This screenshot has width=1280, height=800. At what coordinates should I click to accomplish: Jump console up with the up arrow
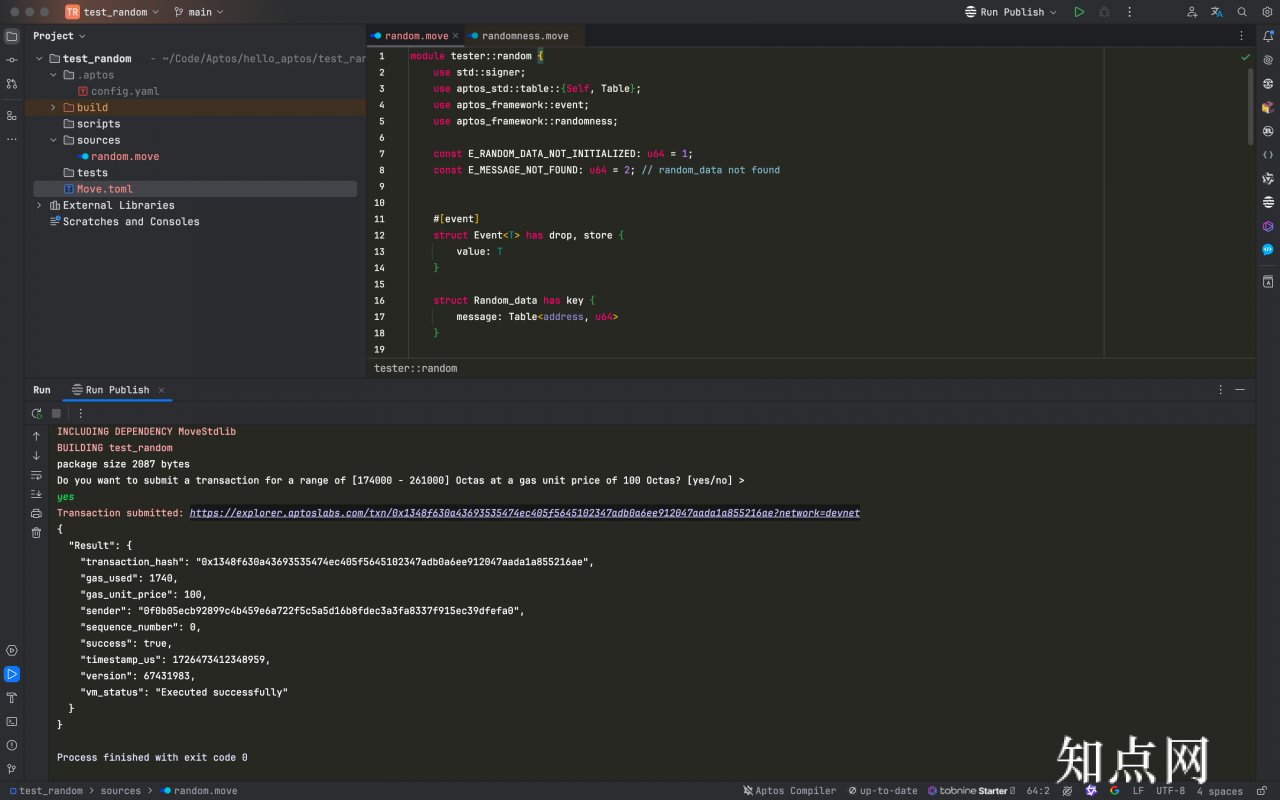pyautogui.click(x=37, y=437)
